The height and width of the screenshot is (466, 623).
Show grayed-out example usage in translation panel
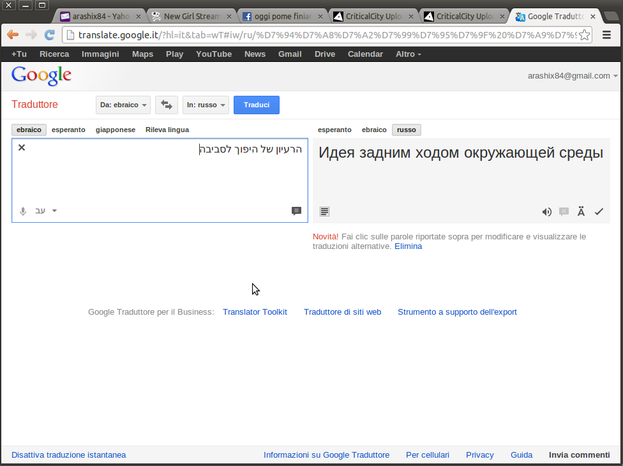564,212
